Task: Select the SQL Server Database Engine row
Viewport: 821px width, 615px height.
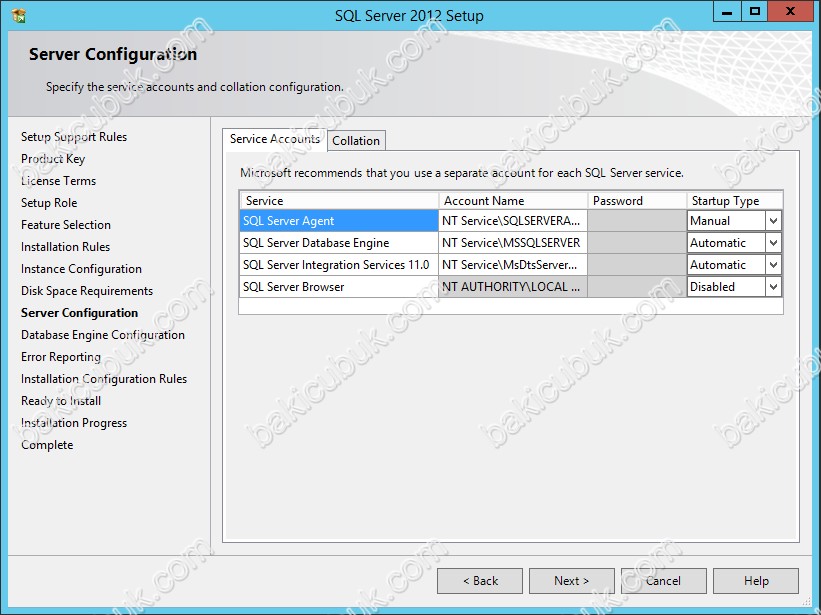Action: tap(339, 243)
